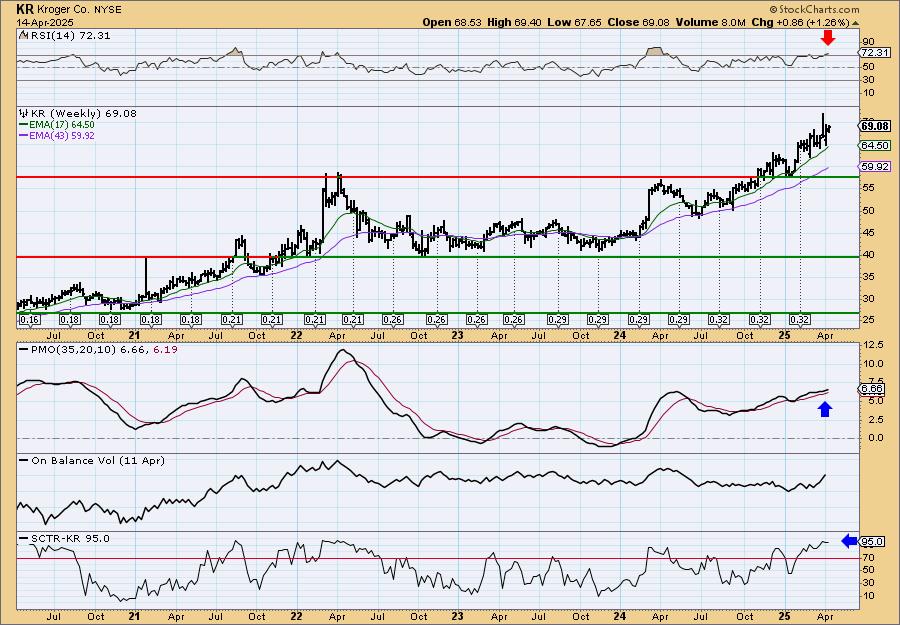Click the 55 price axis label
This screenshot has width=900, height=625.
pyautogui.click(x=868, y=188)
